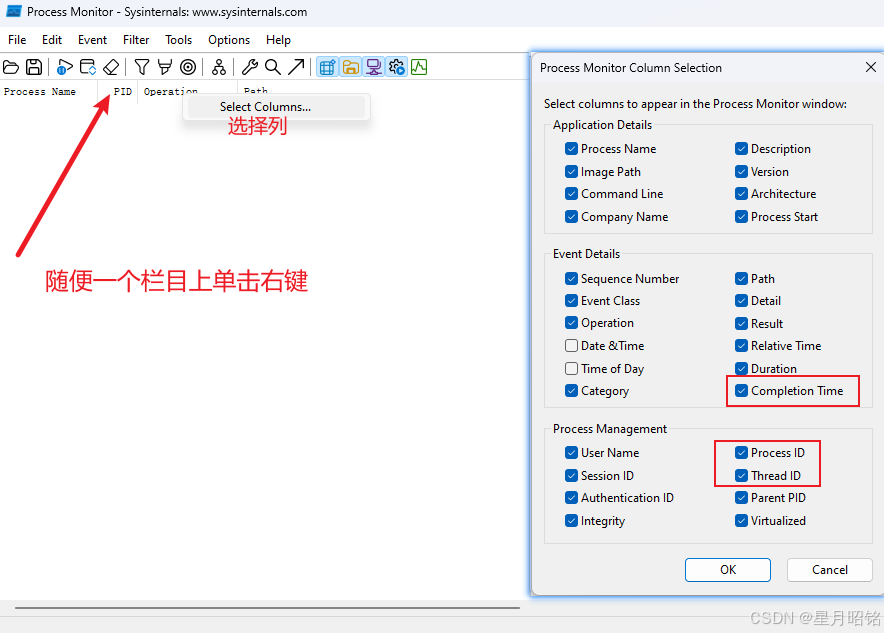
Task: Open the Help menu
Action: 278,40
